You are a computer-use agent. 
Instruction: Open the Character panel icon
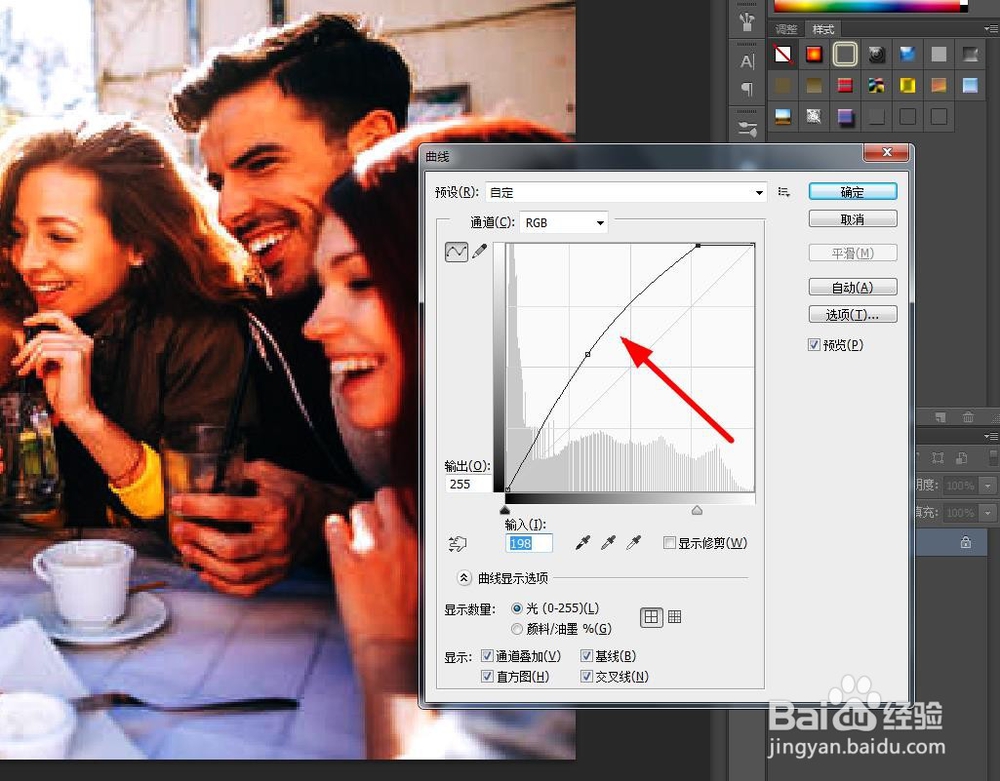click(747, 61)
